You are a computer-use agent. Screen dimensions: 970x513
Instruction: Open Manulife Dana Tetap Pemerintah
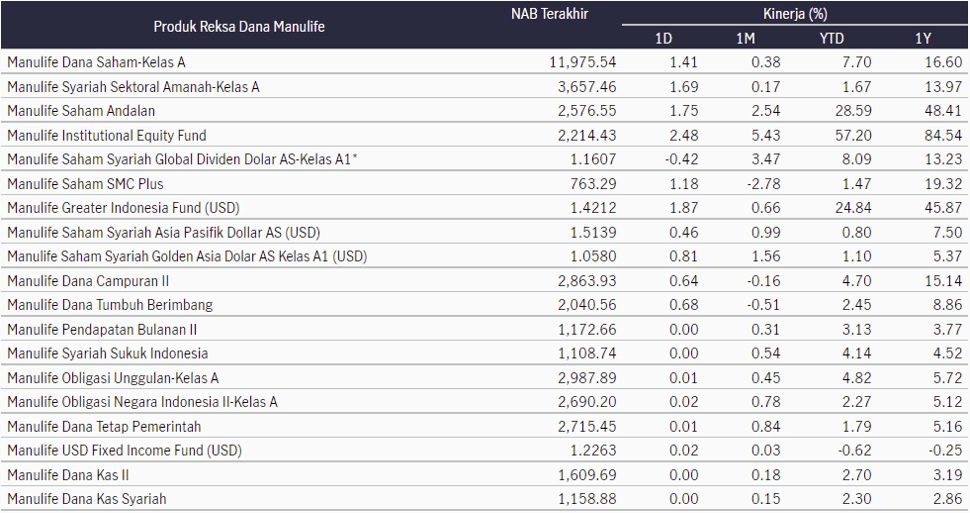pos(104,426)
